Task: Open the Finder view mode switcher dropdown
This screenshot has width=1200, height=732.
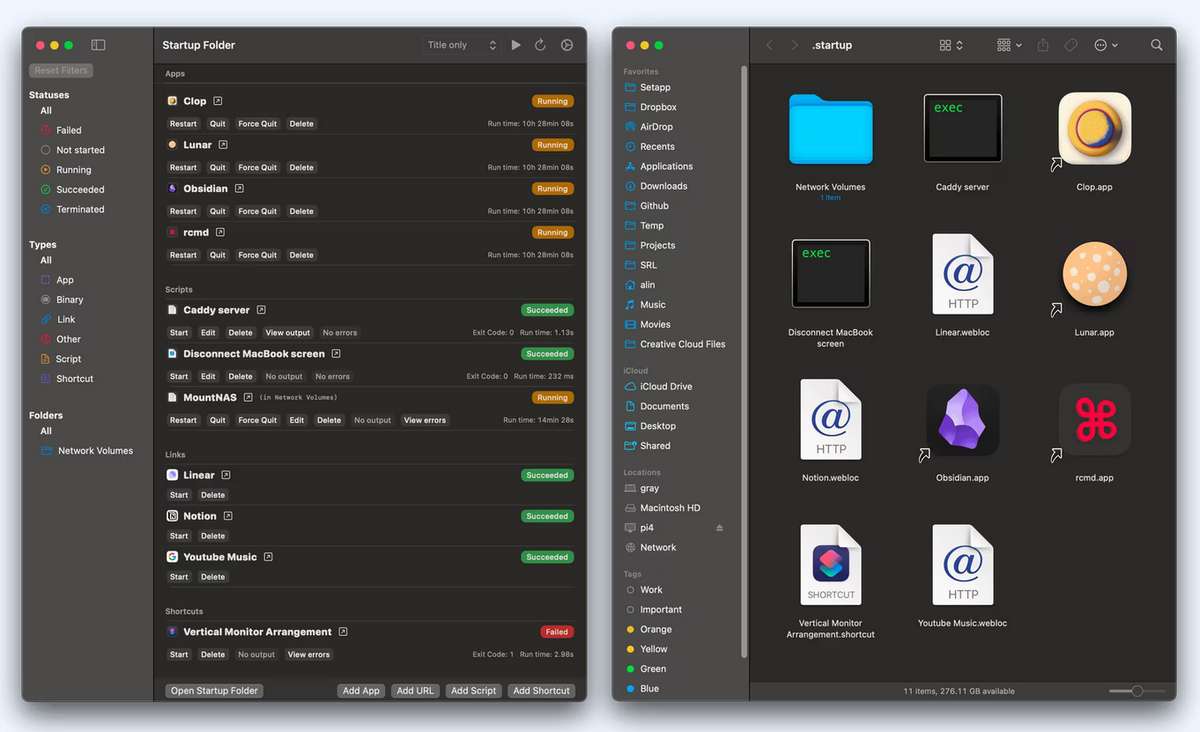Action: tap(951, 45)
